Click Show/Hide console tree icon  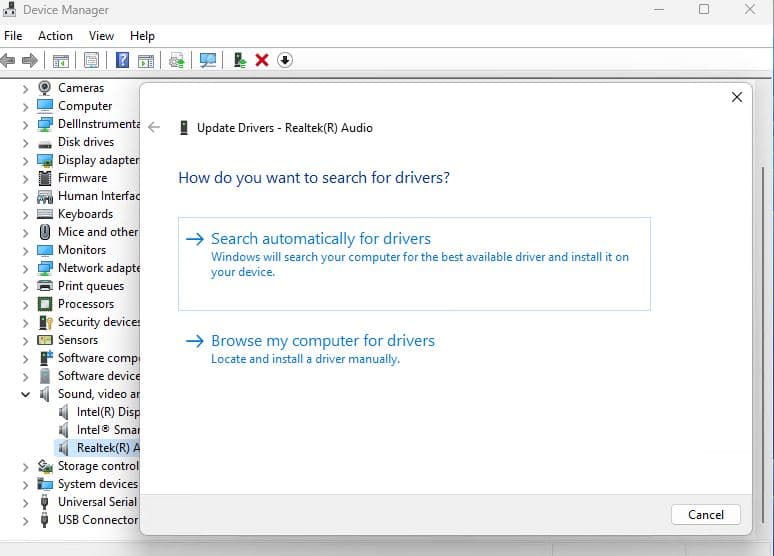(x=61, y=60)
